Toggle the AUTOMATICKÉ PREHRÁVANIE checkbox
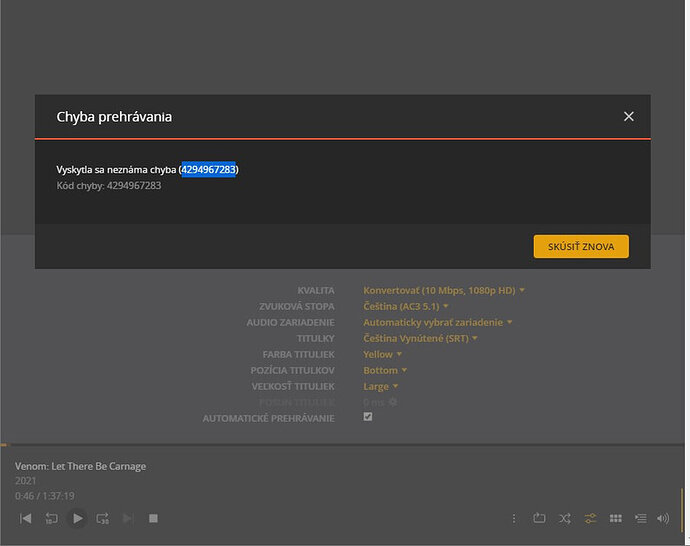The height and width of the screenshot is (546, 690). click(x=368, y=417)
